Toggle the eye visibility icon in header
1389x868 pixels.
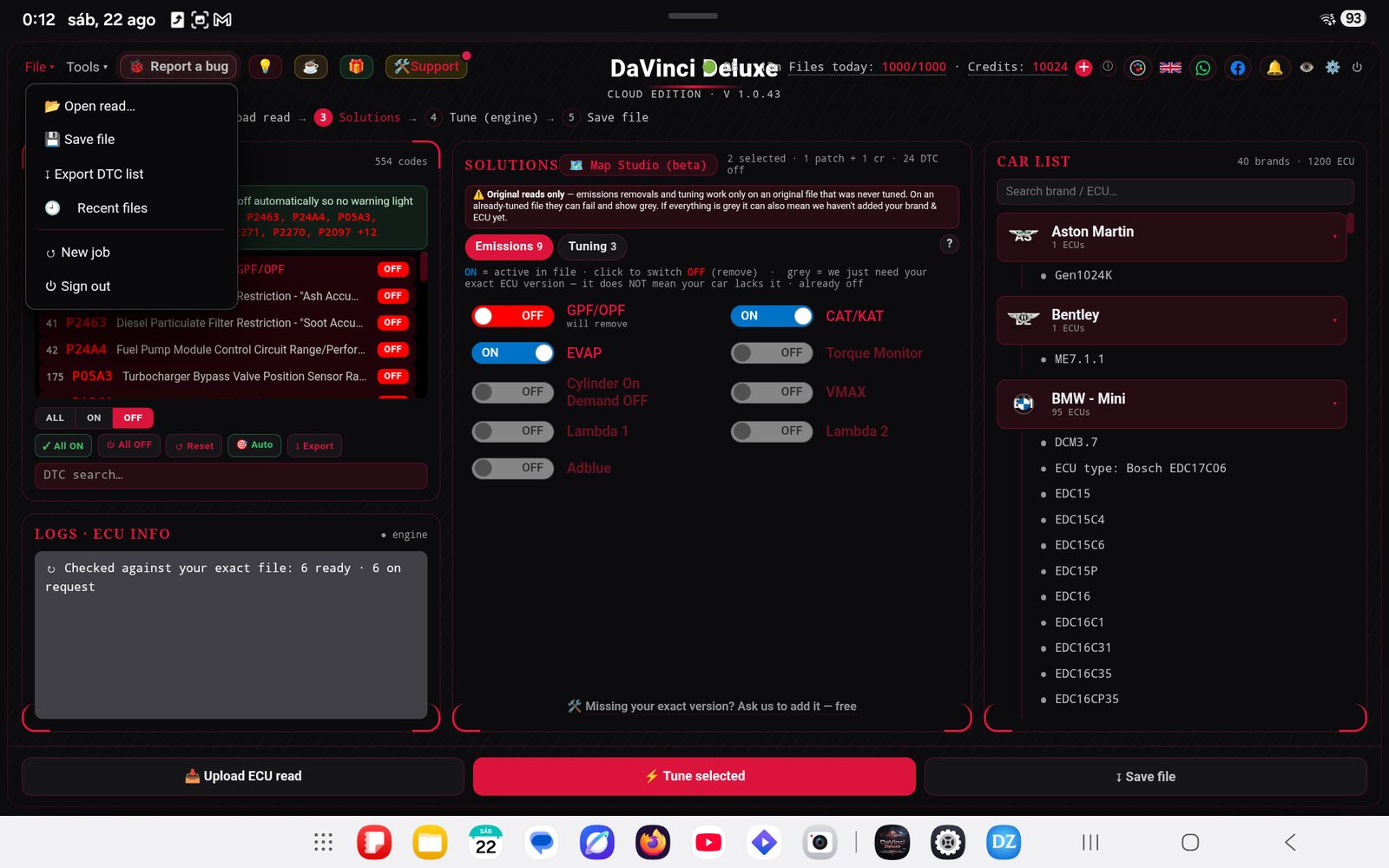(1307, 67)
